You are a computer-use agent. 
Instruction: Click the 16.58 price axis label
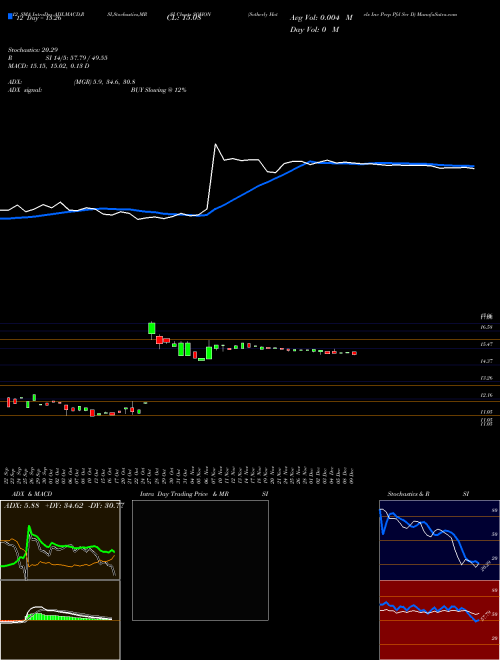[x=487, y=327]
